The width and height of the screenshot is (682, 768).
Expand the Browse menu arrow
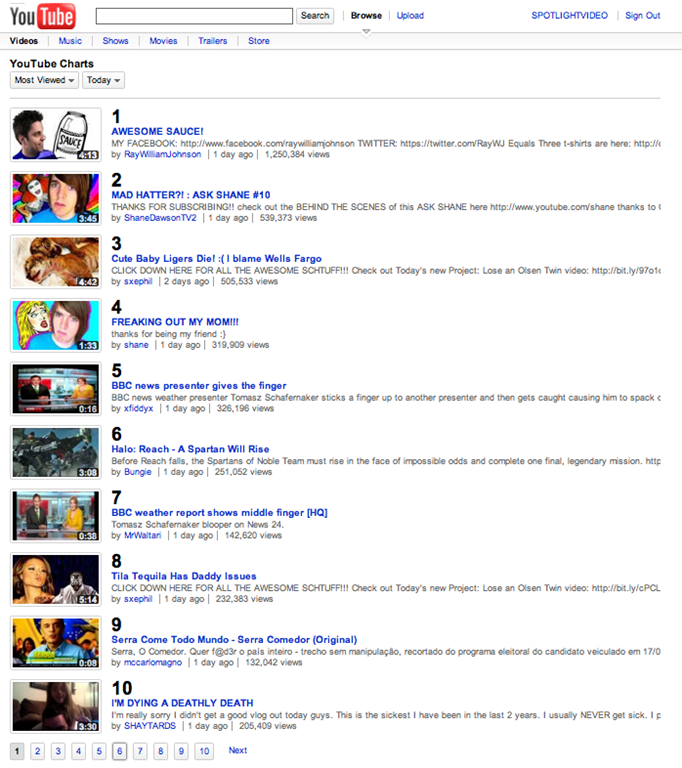[x=366, y=32]
